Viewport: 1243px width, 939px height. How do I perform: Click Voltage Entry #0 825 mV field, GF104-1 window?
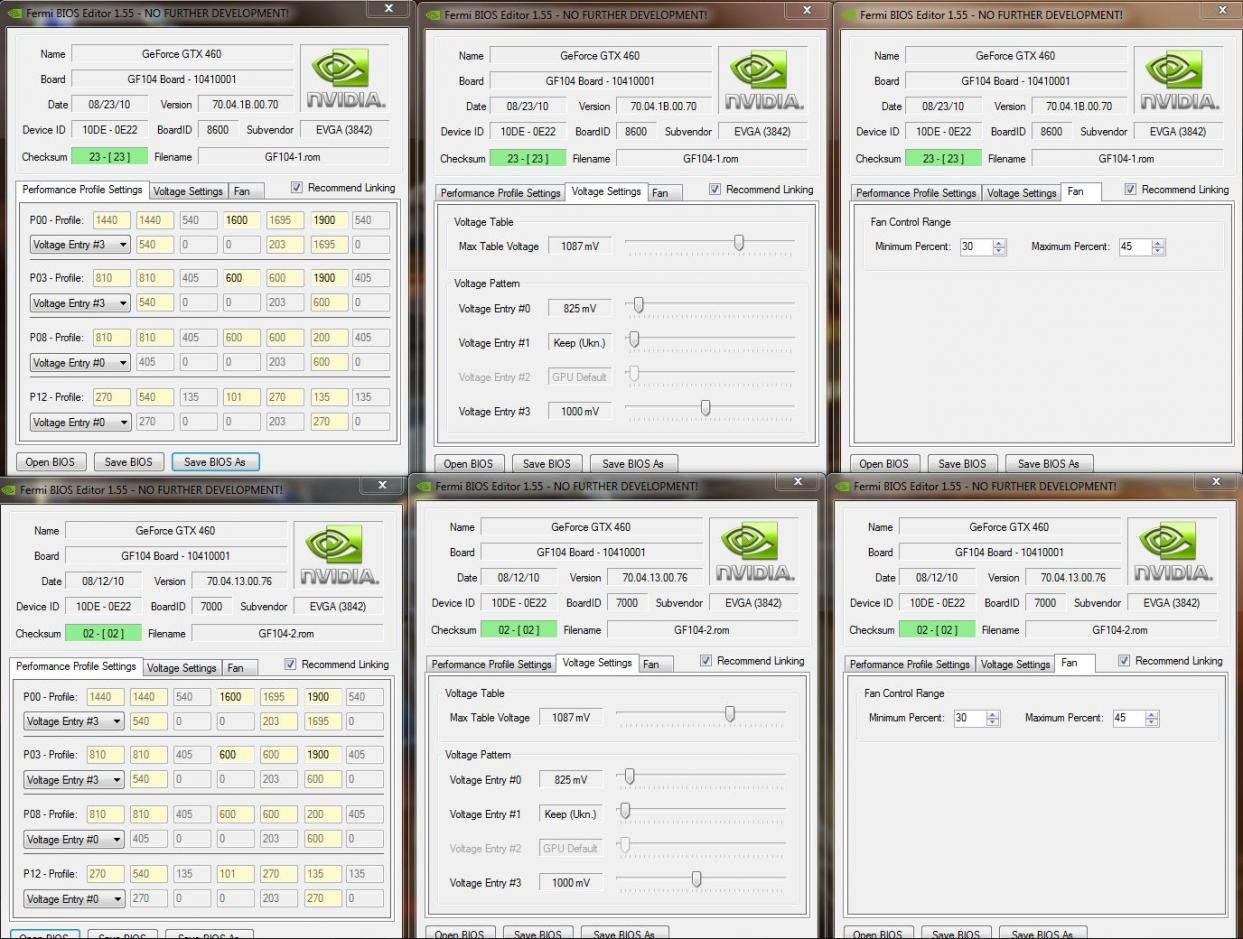580,309
